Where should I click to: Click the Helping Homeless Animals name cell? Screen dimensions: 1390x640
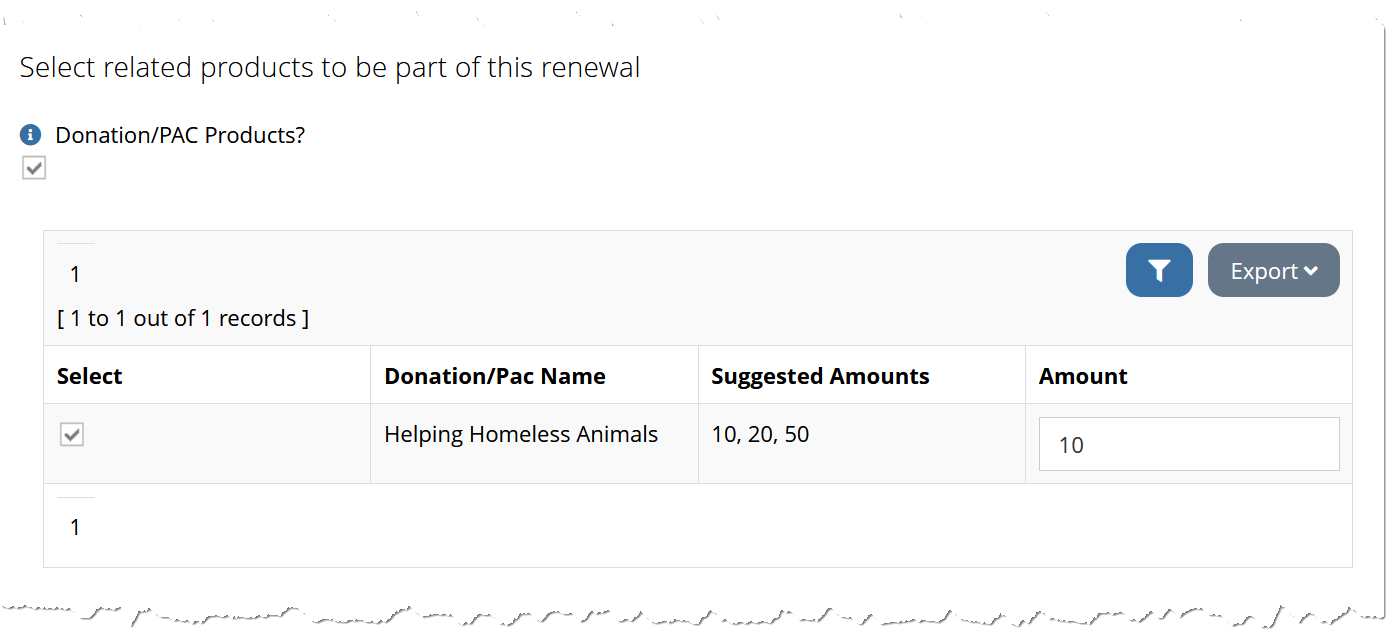(x=534, y=444)
